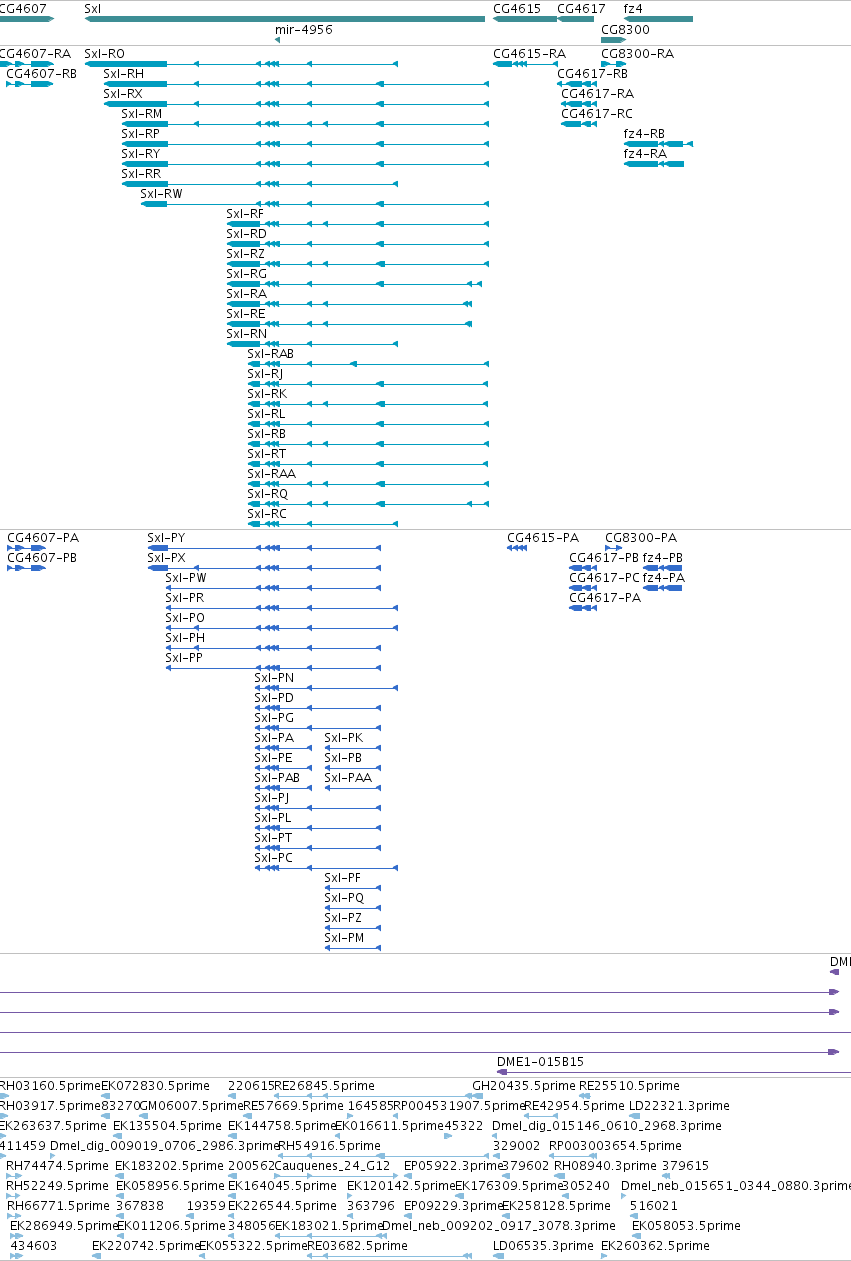Click label EK016611.5prime
Screen dimensions: 851x1261
pyautogui.click(x=389, y=1126)
